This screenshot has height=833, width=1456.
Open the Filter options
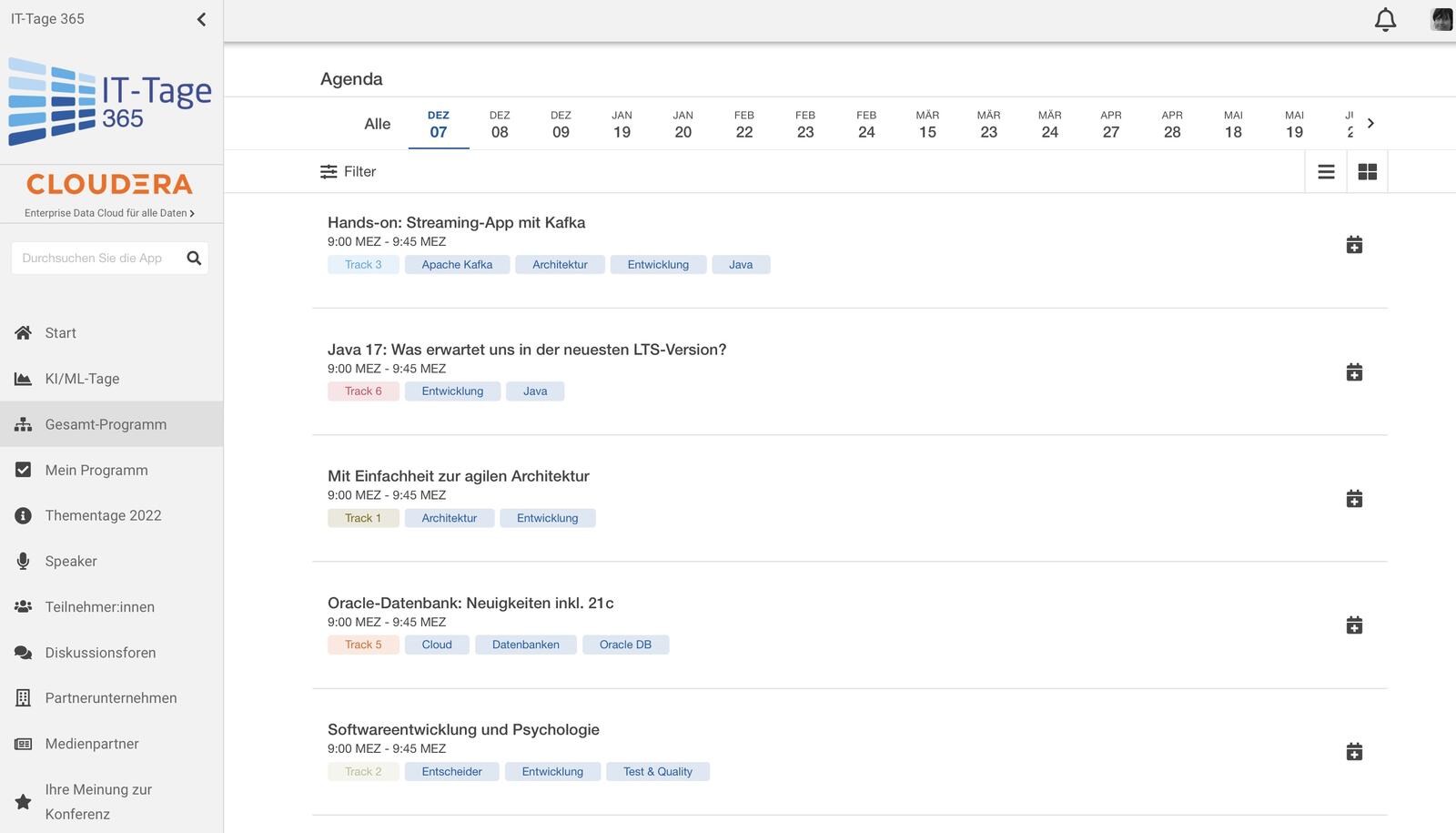348,171
